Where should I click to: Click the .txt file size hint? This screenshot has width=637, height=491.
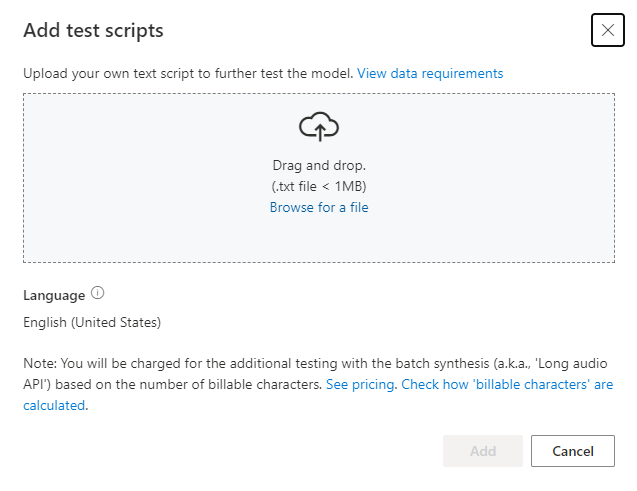coord(319,187)
